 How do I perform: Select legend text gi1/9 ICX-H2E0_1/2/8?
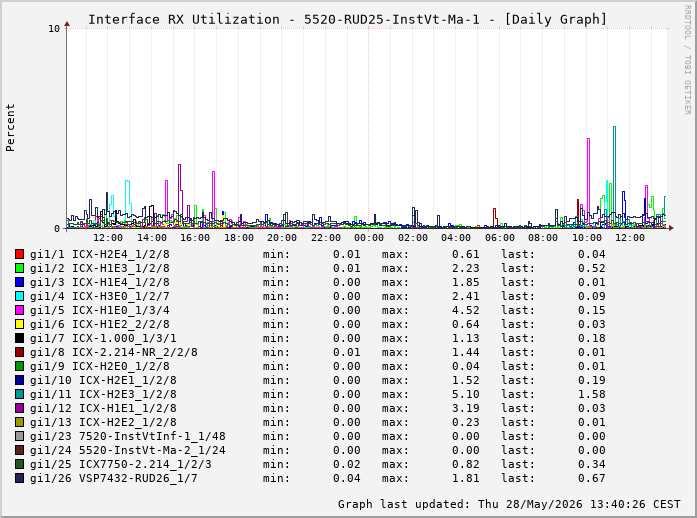[x=100, y=366]
